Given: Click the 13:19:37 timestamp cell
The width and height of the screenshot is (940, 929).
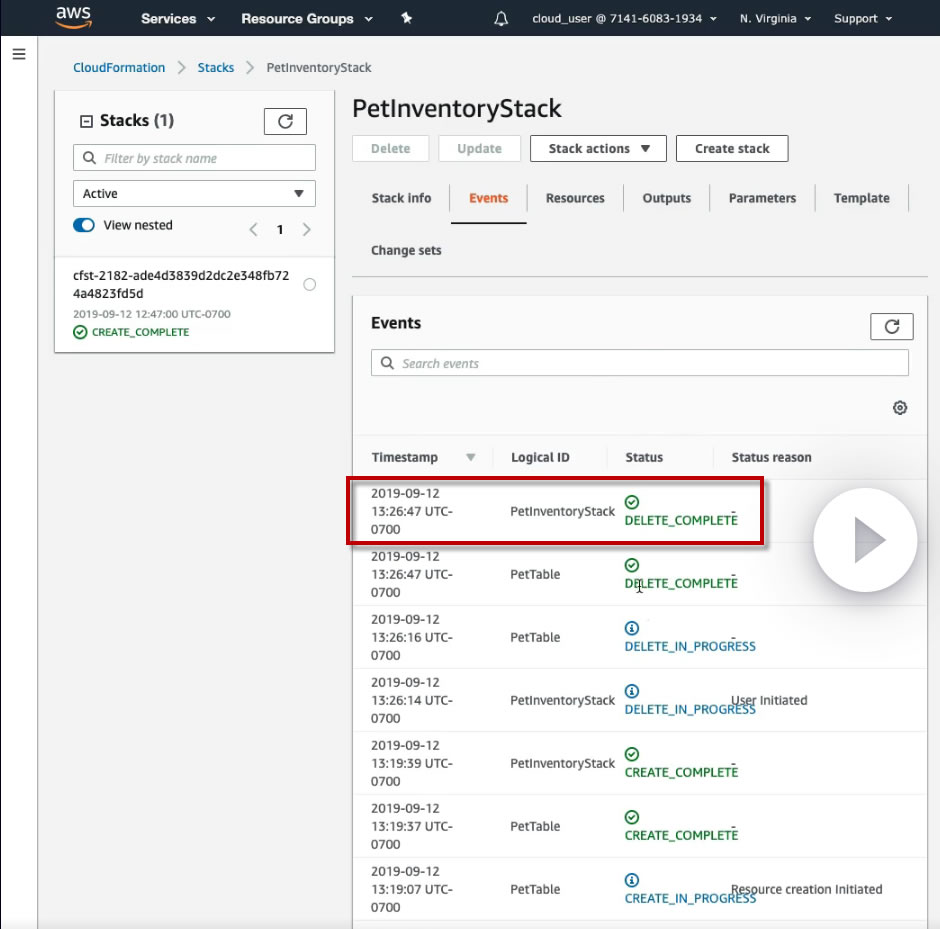Looking at the screenshot, I should [412, 826].
